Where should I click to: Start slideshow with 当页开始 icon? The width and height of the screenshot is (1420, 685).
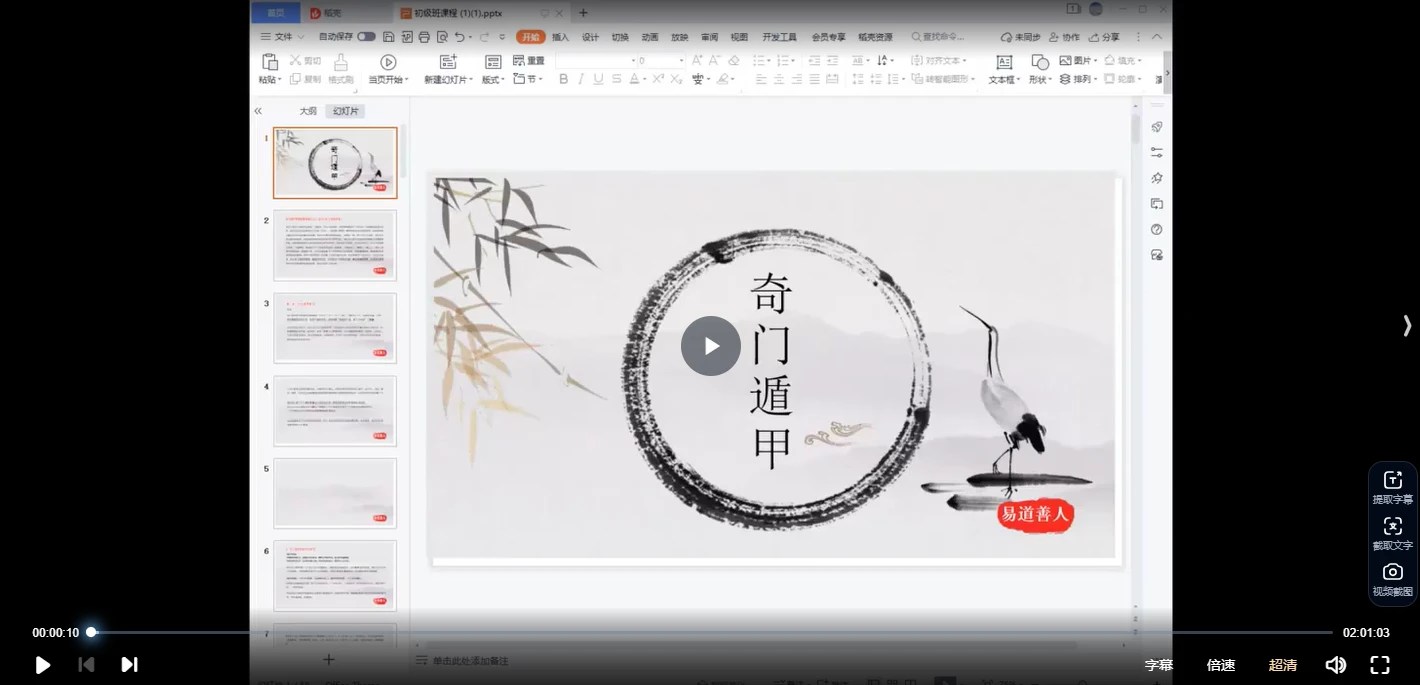click(x=388, y=62)
